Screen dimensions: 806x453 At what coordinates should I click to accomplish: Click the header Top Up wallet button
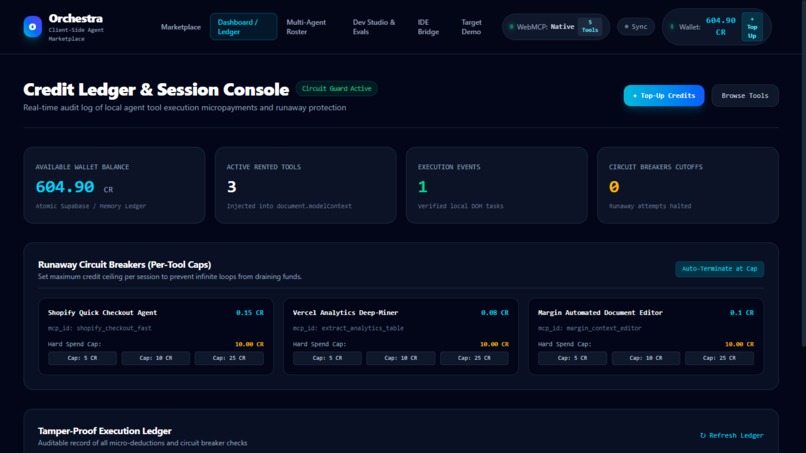click(x=752, y=27)
